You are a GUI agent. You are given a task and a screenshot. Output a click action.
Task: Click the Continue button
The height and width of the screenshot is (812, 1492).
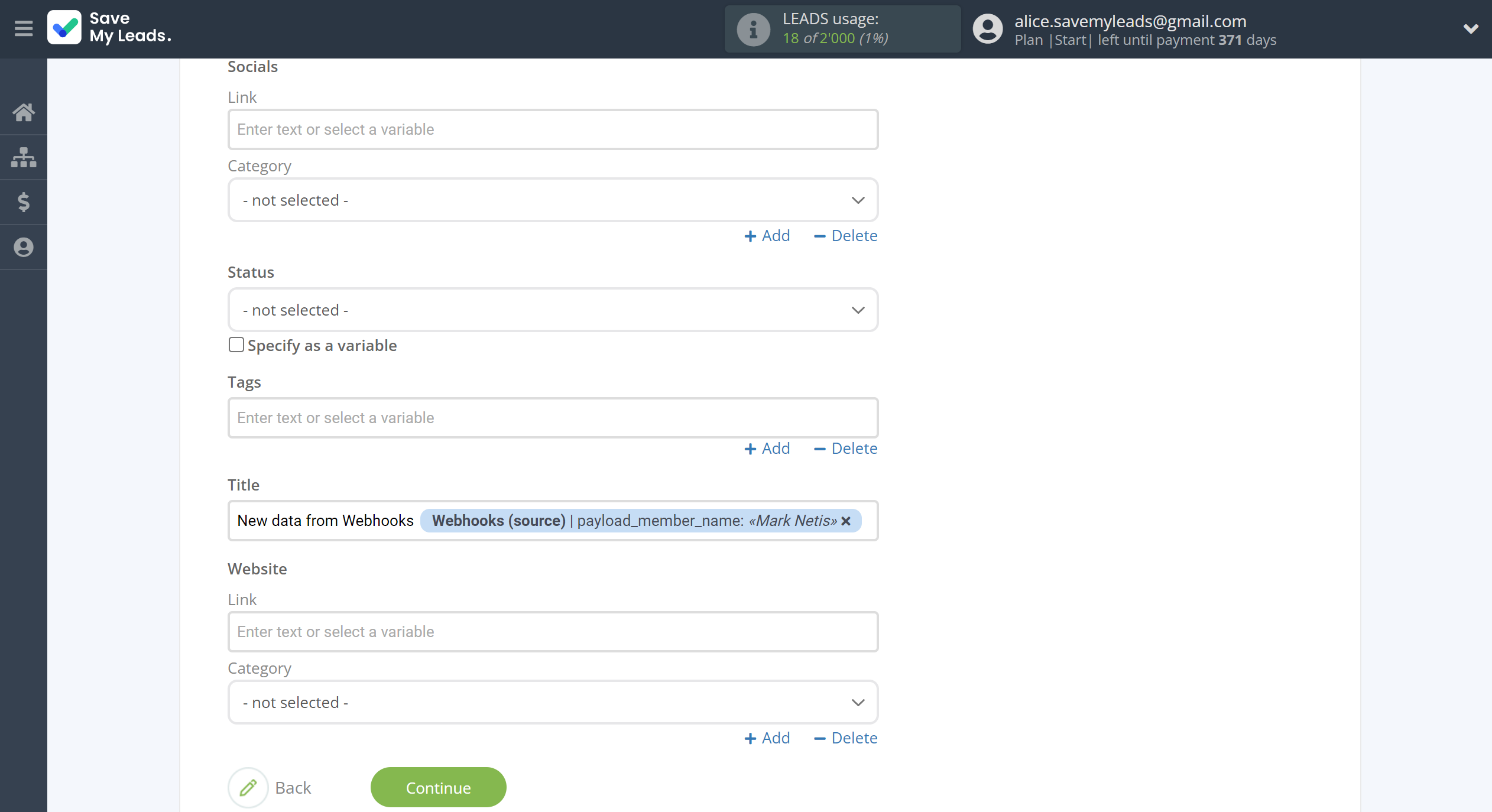pyautogui.click(x=438, y=788)
